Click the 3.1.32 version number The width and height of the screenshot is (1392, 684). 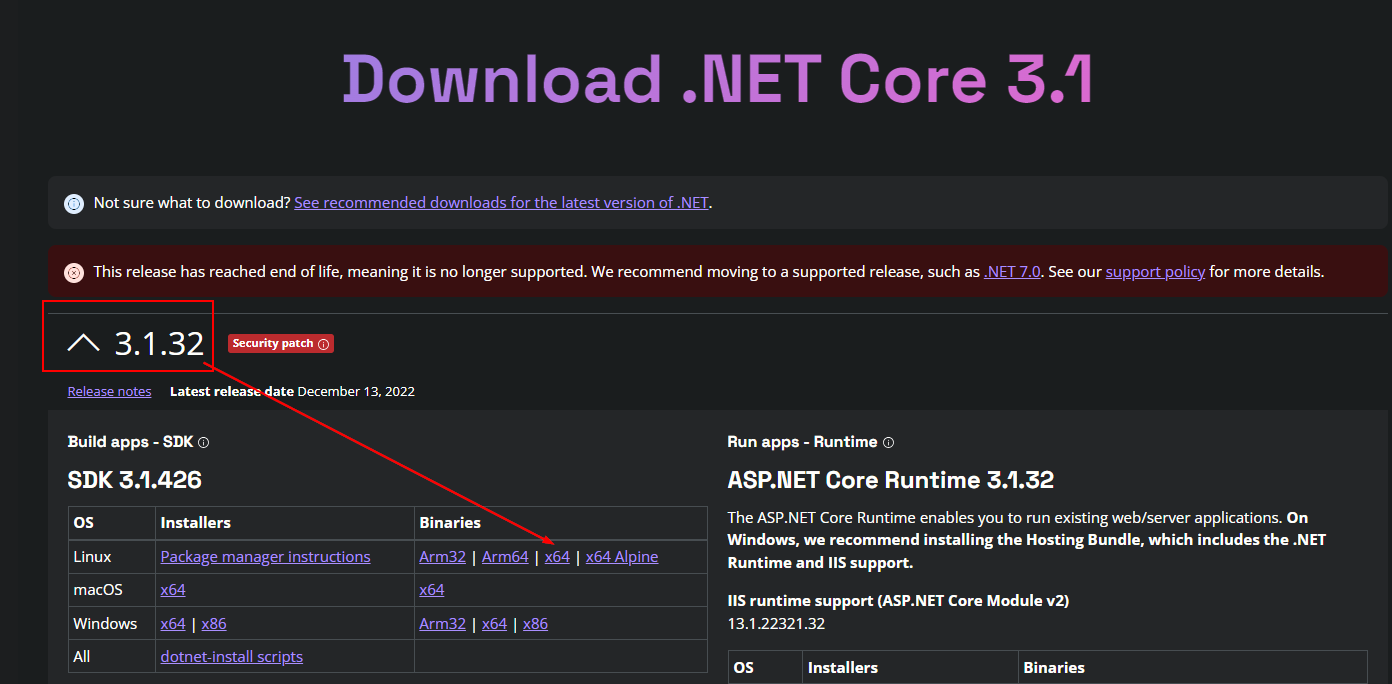pos(159,343)
